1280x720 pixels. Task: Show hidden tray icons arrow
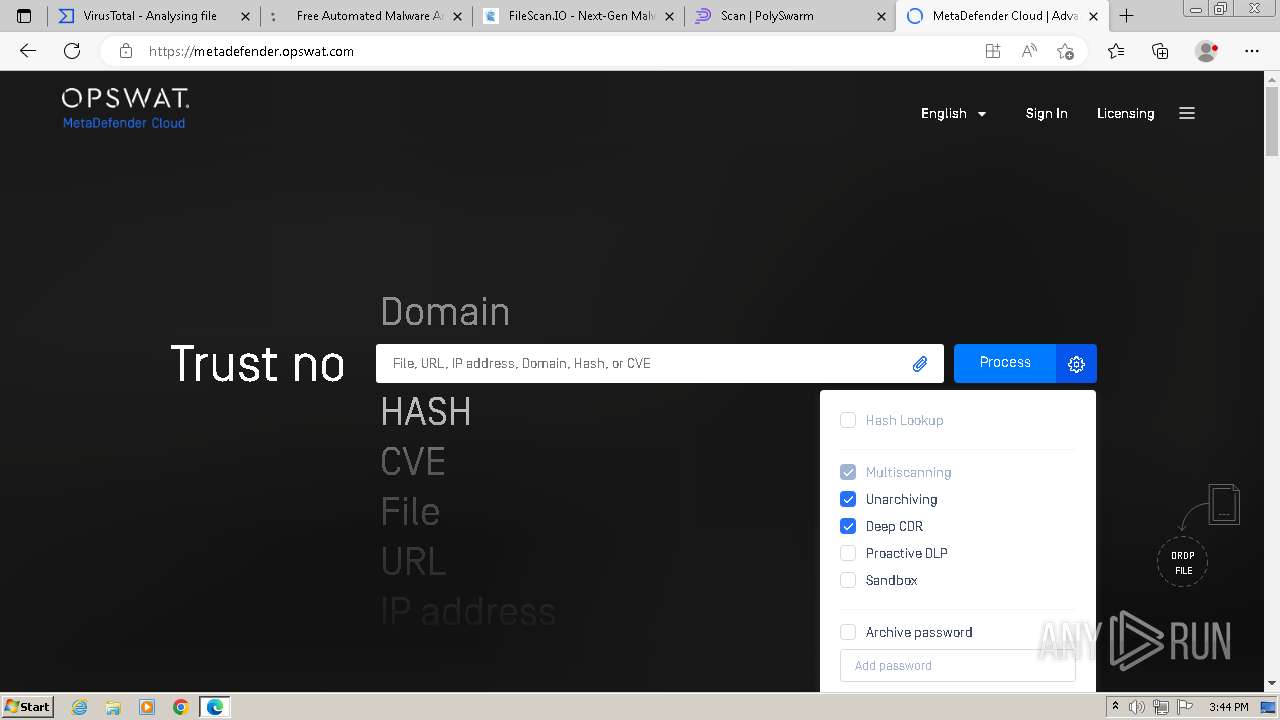[x=1115, y=707]
